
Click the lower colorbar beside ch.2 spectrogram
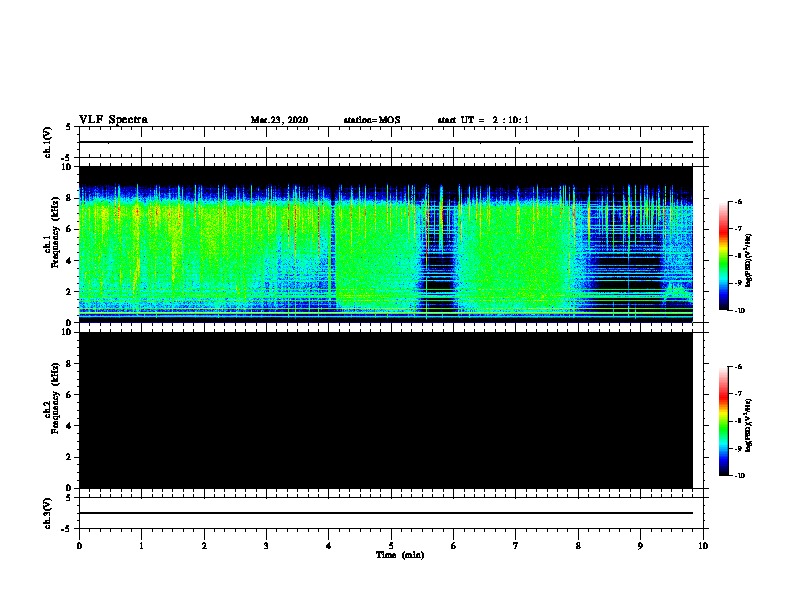[x=723, y=421]
